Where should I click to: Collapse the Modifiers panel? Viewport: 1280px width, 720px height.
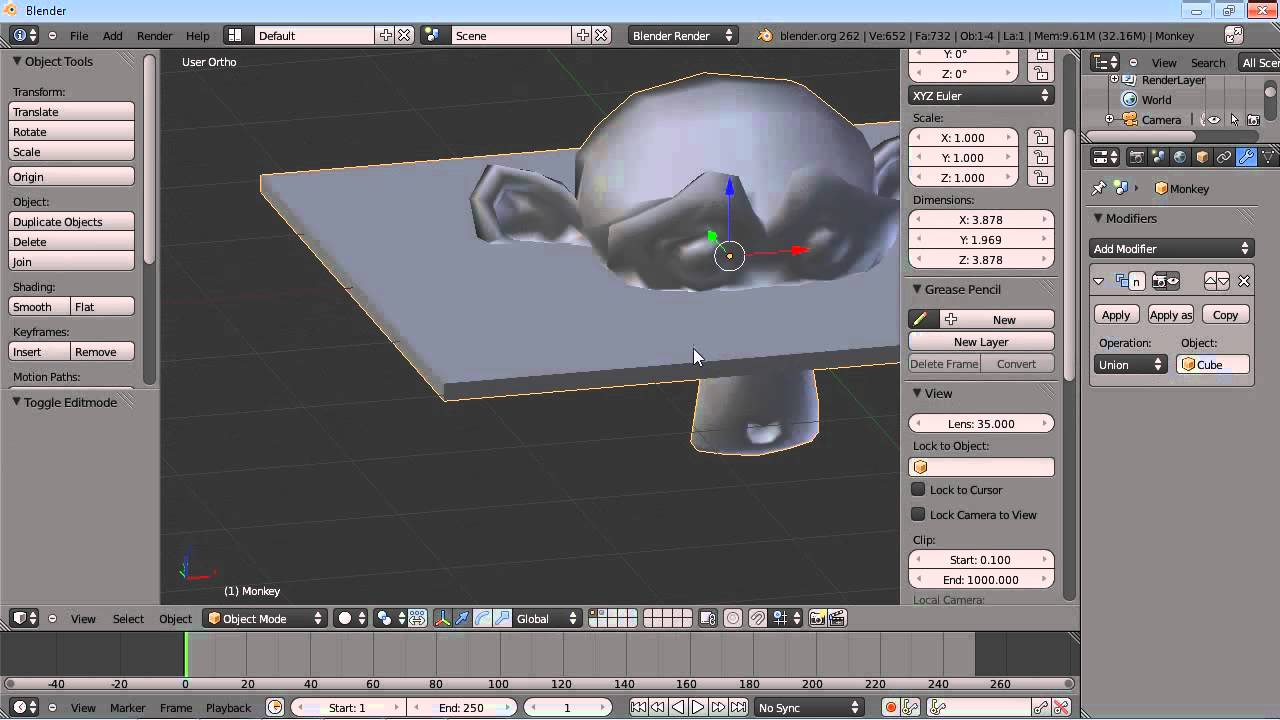[1098, 218]
